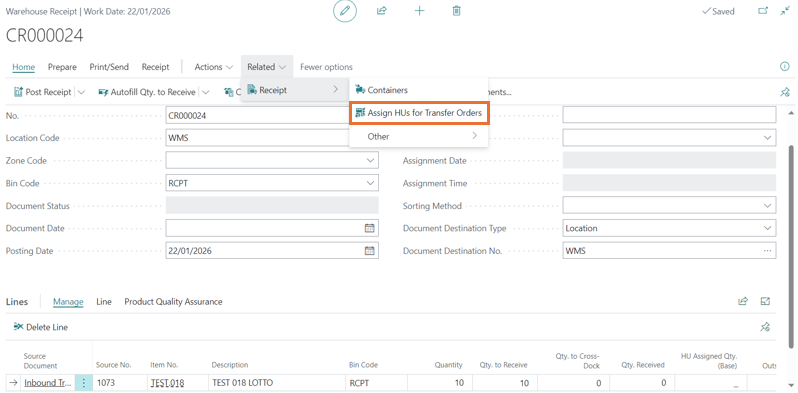The height and width of the screenshot is (393, 798).
Task: Click the trash delete icon
Action: pos(457,11)
